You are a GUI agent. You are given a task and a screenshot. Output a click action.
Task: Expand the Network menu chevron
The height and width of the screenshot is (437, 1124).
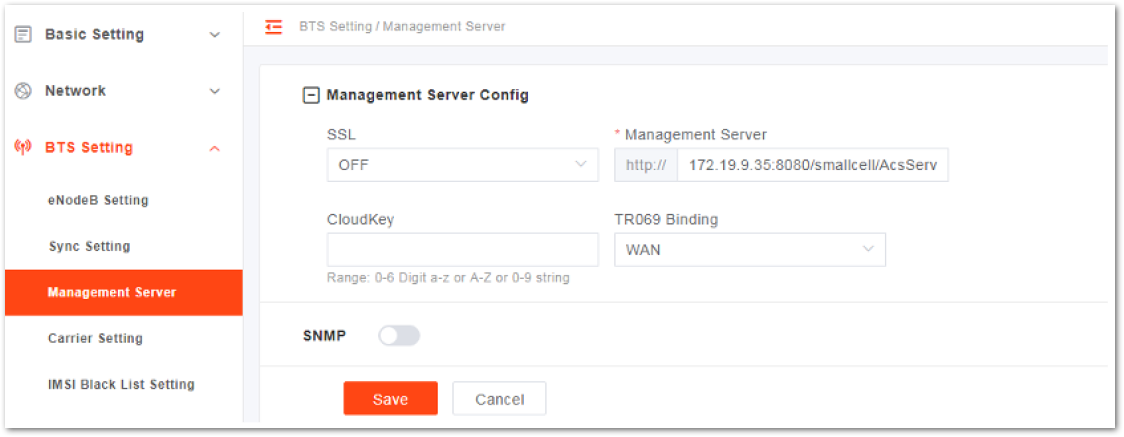214,91
